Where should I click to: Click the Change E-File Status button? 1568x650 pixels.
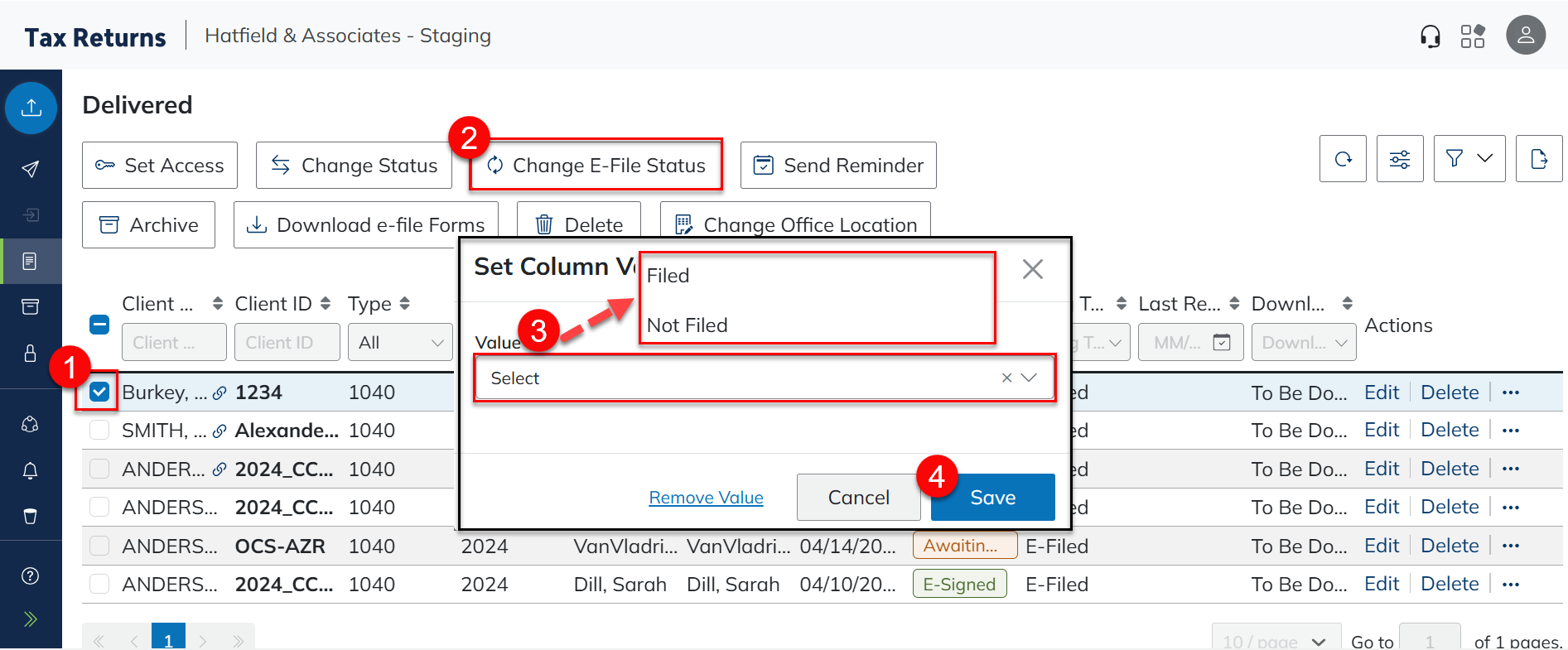coord(596,166)
